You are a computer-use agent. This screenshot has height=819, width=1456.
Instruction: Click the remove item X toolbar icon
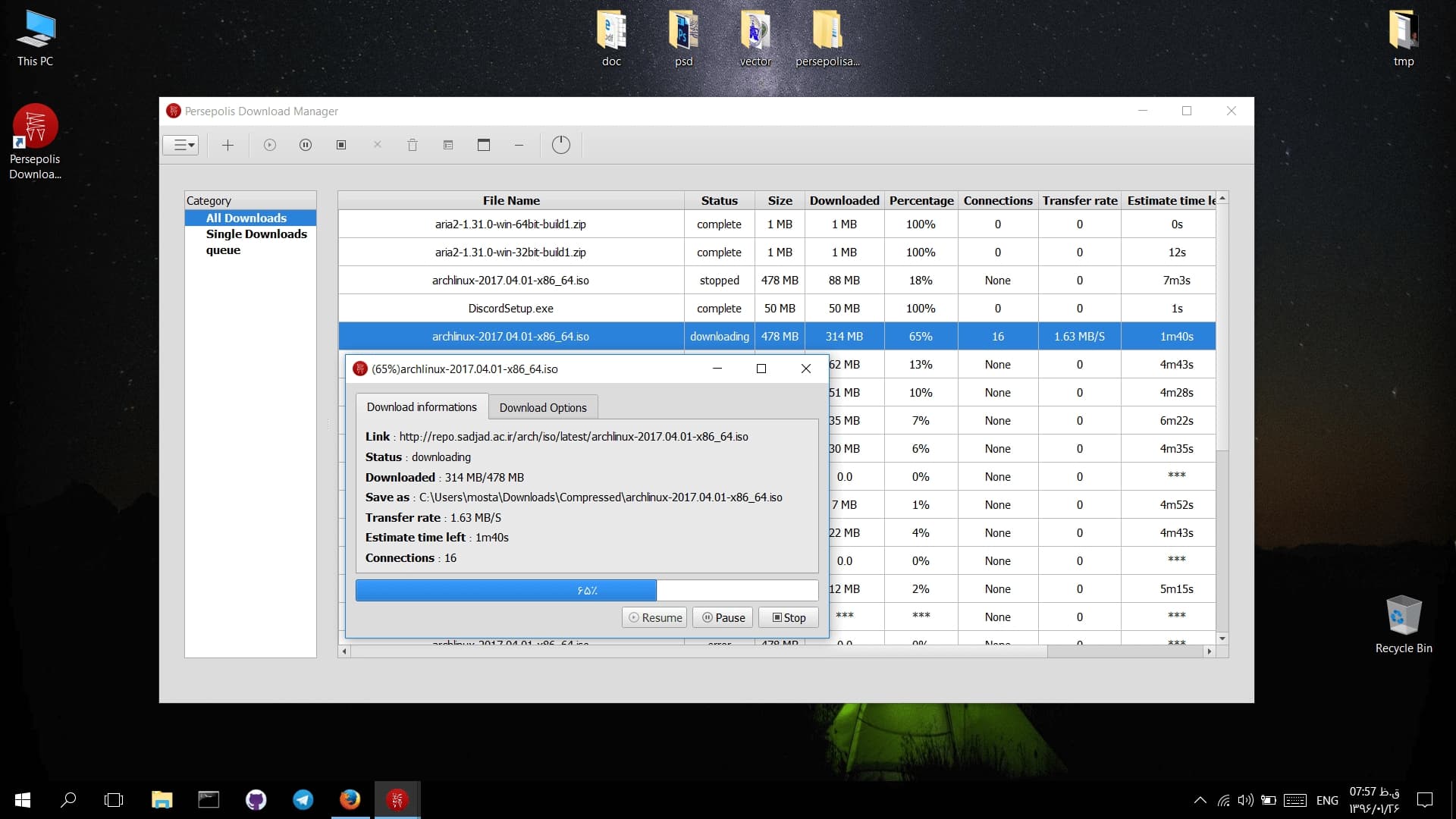tap(378, 145)
